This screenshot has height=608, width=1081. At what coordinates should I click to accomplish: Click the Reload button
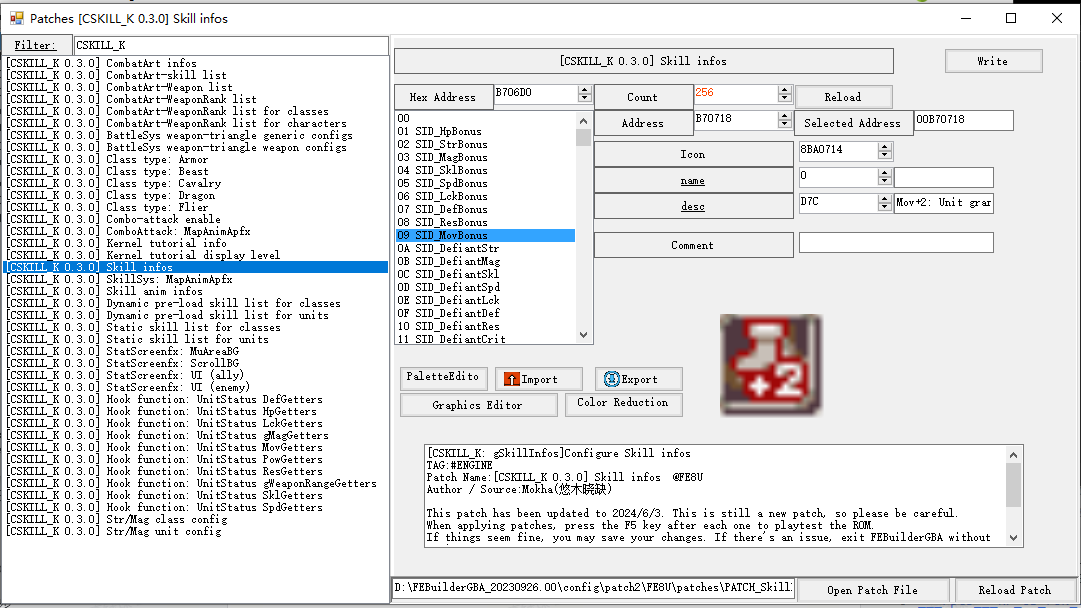(x=842, y=97)
